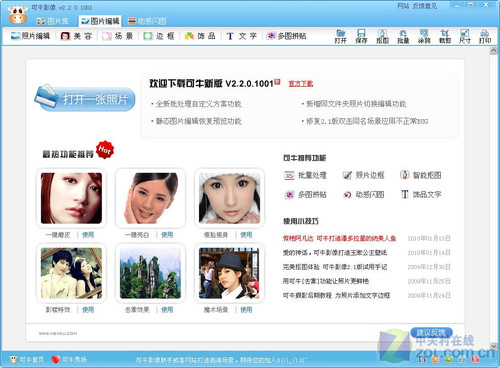Screen dimensions: 500x368
Task: Open the 美容 beauty menu
Action: pos(76,36)
